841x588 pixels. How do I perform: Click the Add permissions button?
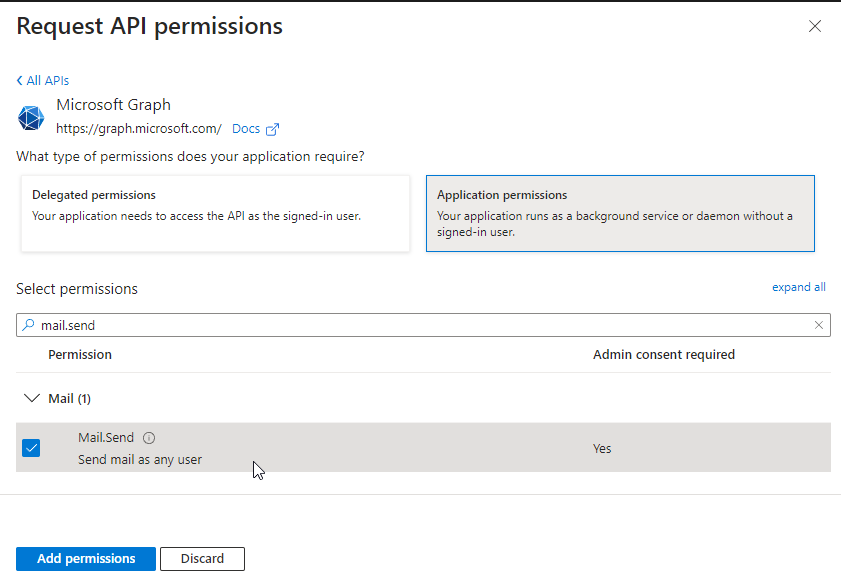click(x=86, y=558)
